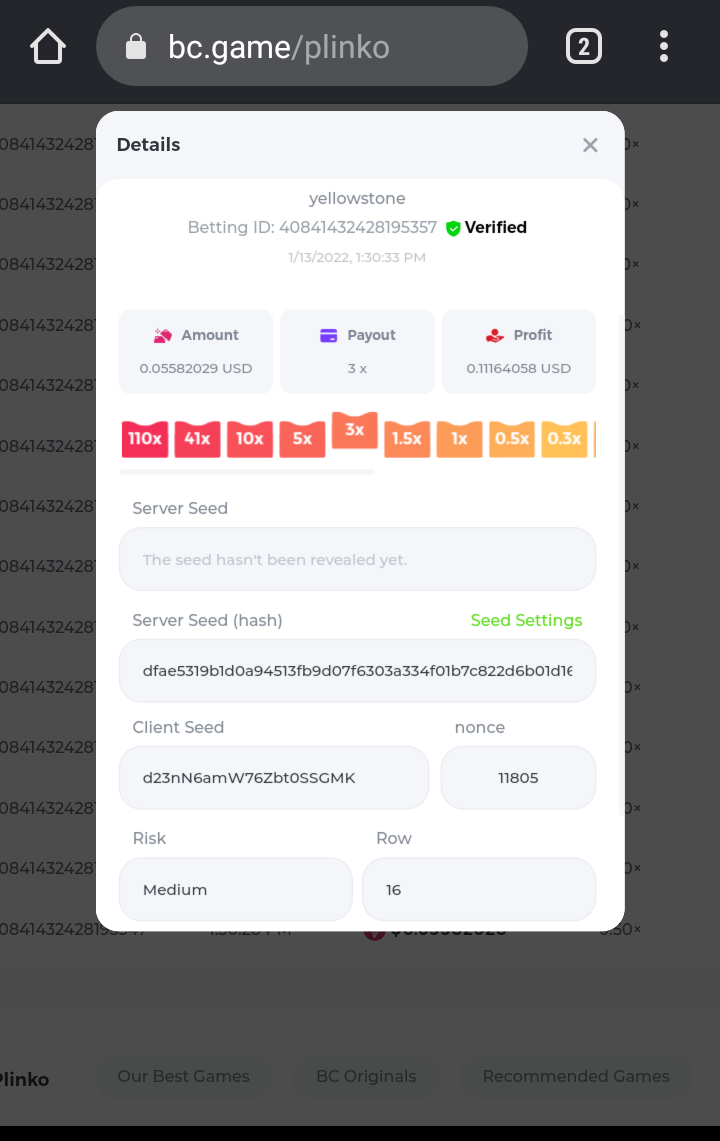Open the browser three-dot menu
Viewport: 720px width, 1141px height.
click(x=664, y=46)
